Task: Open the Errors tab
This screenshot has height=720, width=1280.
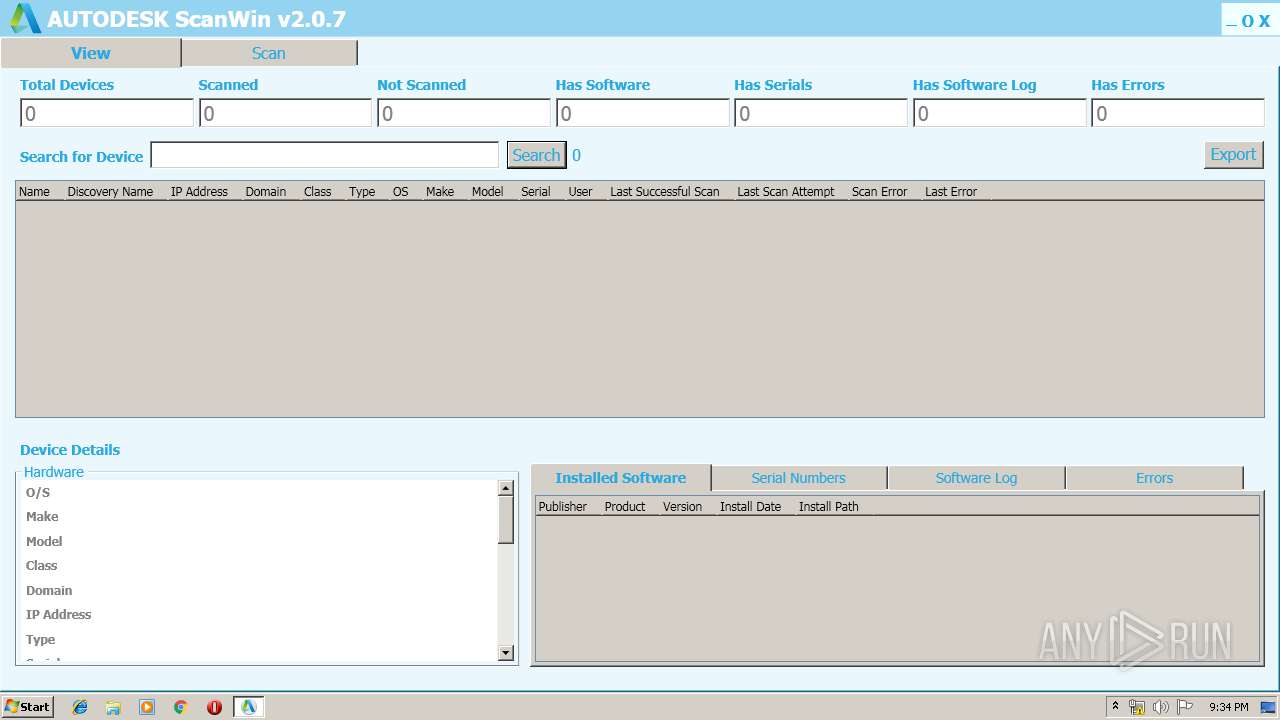Action: tap(1154, 478)
